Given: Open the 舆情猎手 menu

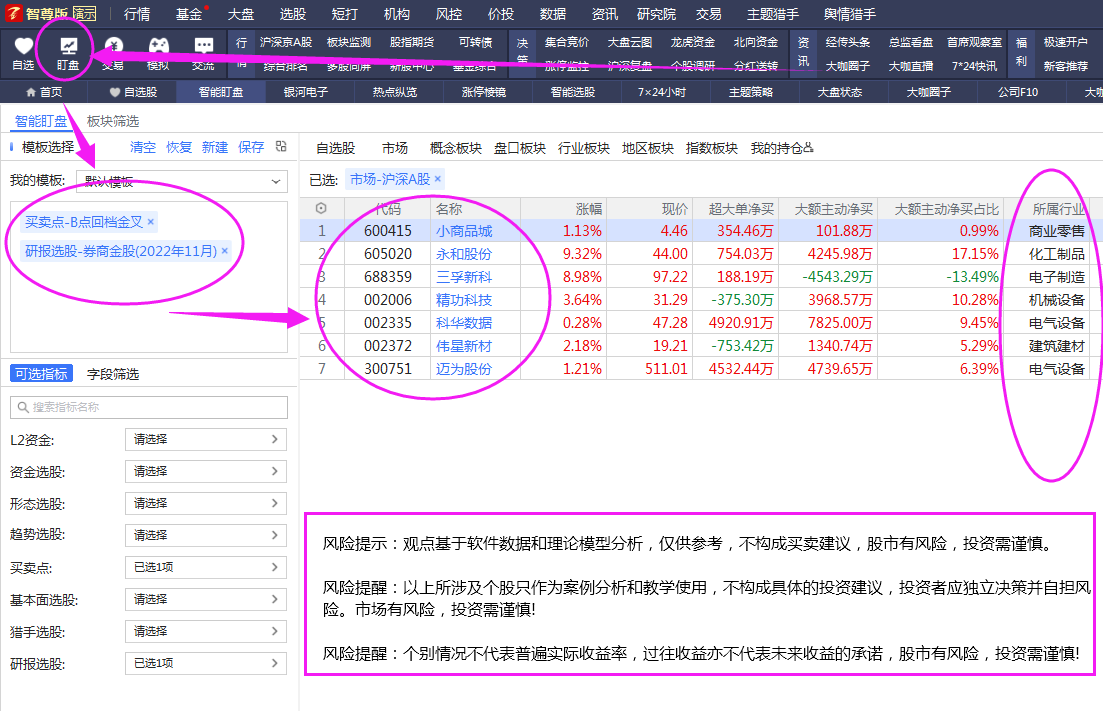Looking at the screenshot, I should coord(850,14).
